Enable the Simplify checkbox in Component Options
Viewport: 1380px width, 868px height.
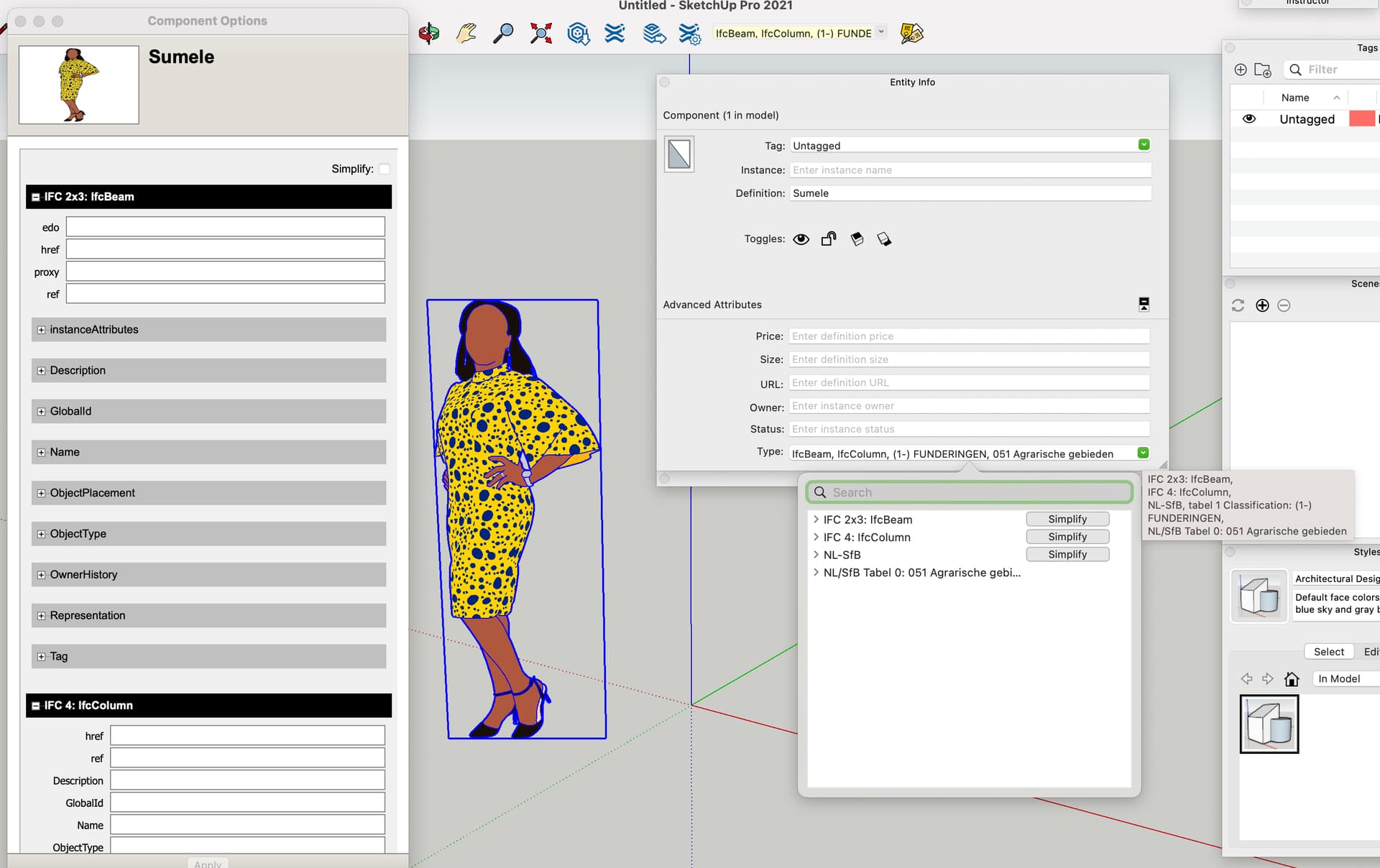[x=385, y=169]
